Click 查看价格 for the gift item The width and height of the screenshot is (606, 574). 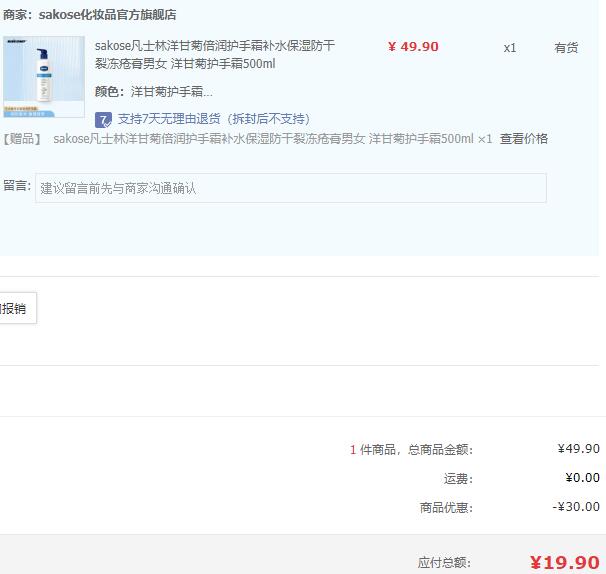524,138
